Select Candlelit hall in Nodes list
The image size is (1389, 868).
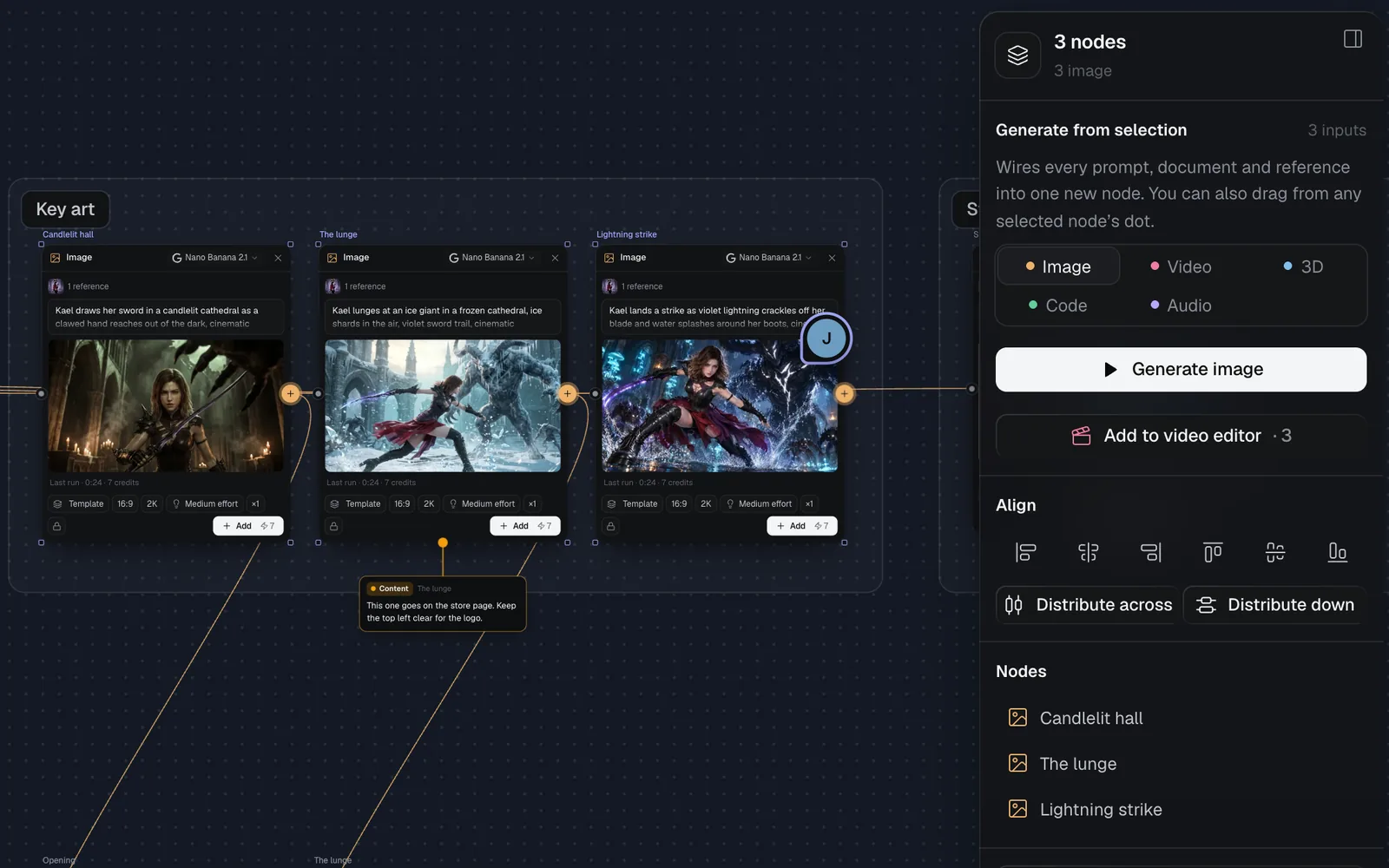pos(1181,718)
